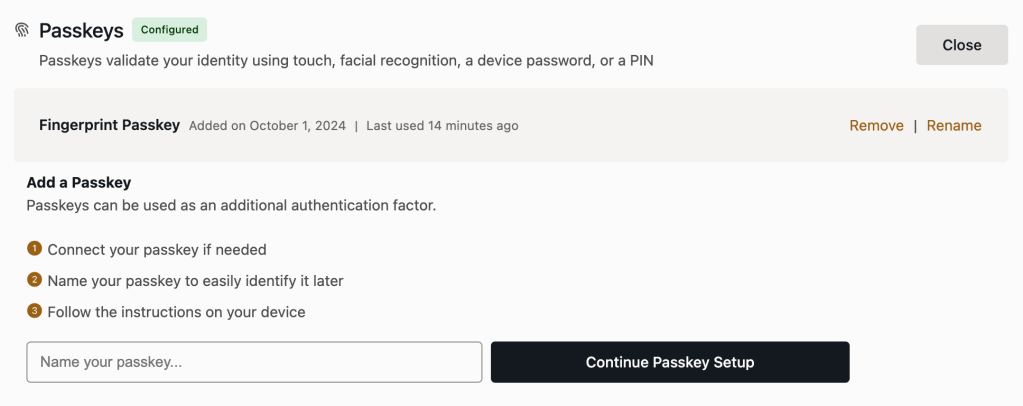Image resolution: width=1023 pixels, height=406 pixels.
Task: Select the Passkeys section heading
Action: coord(82,30)
